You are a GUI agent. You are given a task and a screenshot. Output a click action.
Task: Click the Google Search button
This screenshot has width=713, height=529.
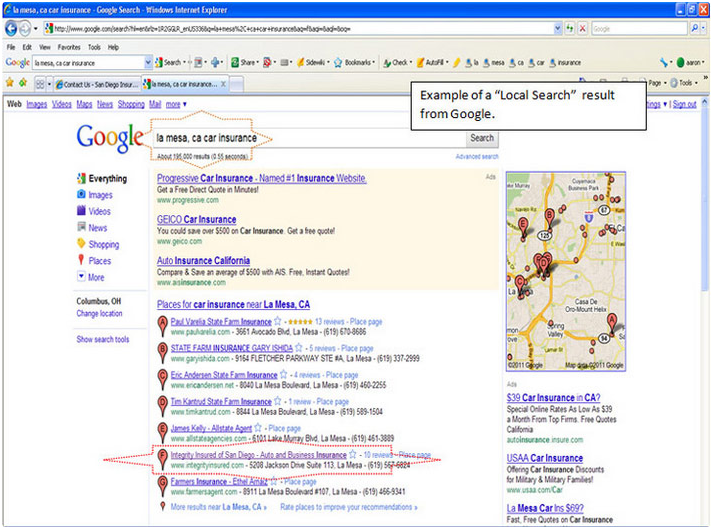tap(482, 138)
